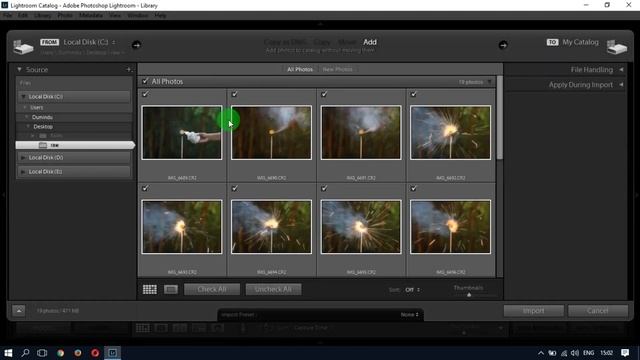Image resolution: width=640 pixels, height=360 pixels.
Task: Select the Add import method
Action: coord(370,42)
